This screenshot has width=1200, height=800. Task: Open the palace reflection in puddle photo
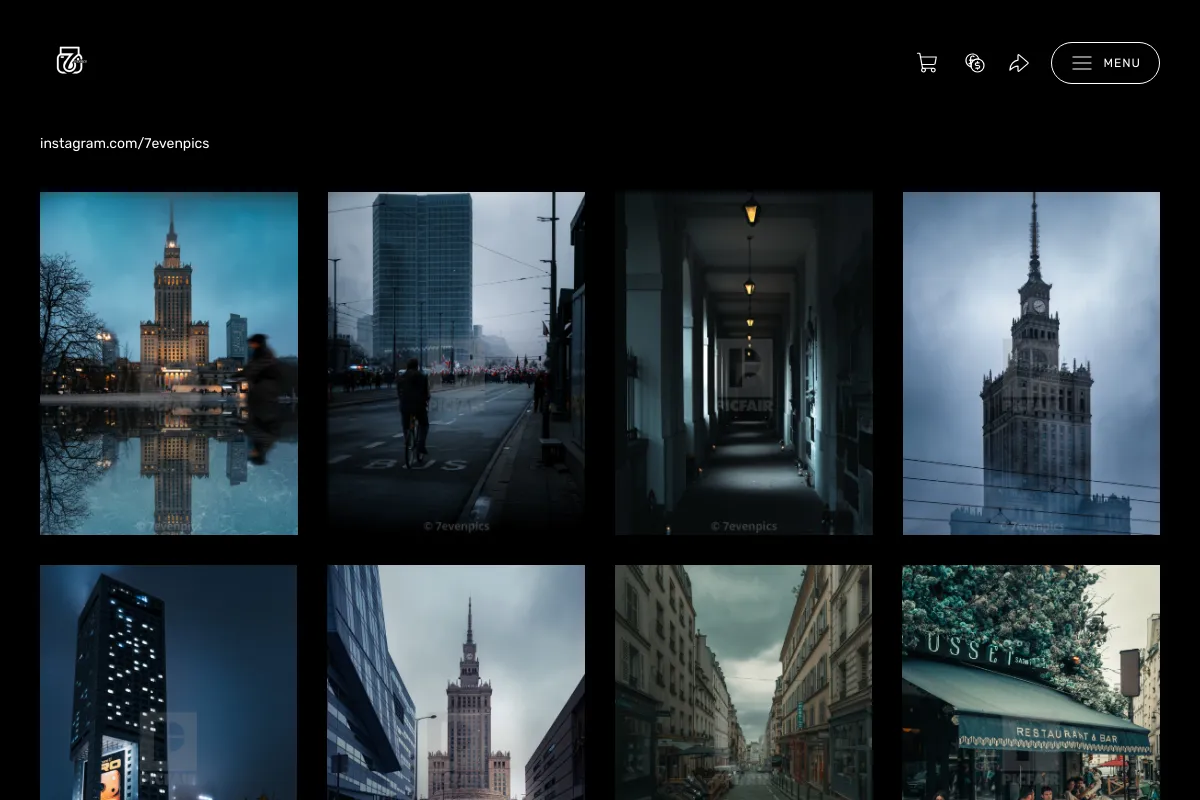[169, 363]
